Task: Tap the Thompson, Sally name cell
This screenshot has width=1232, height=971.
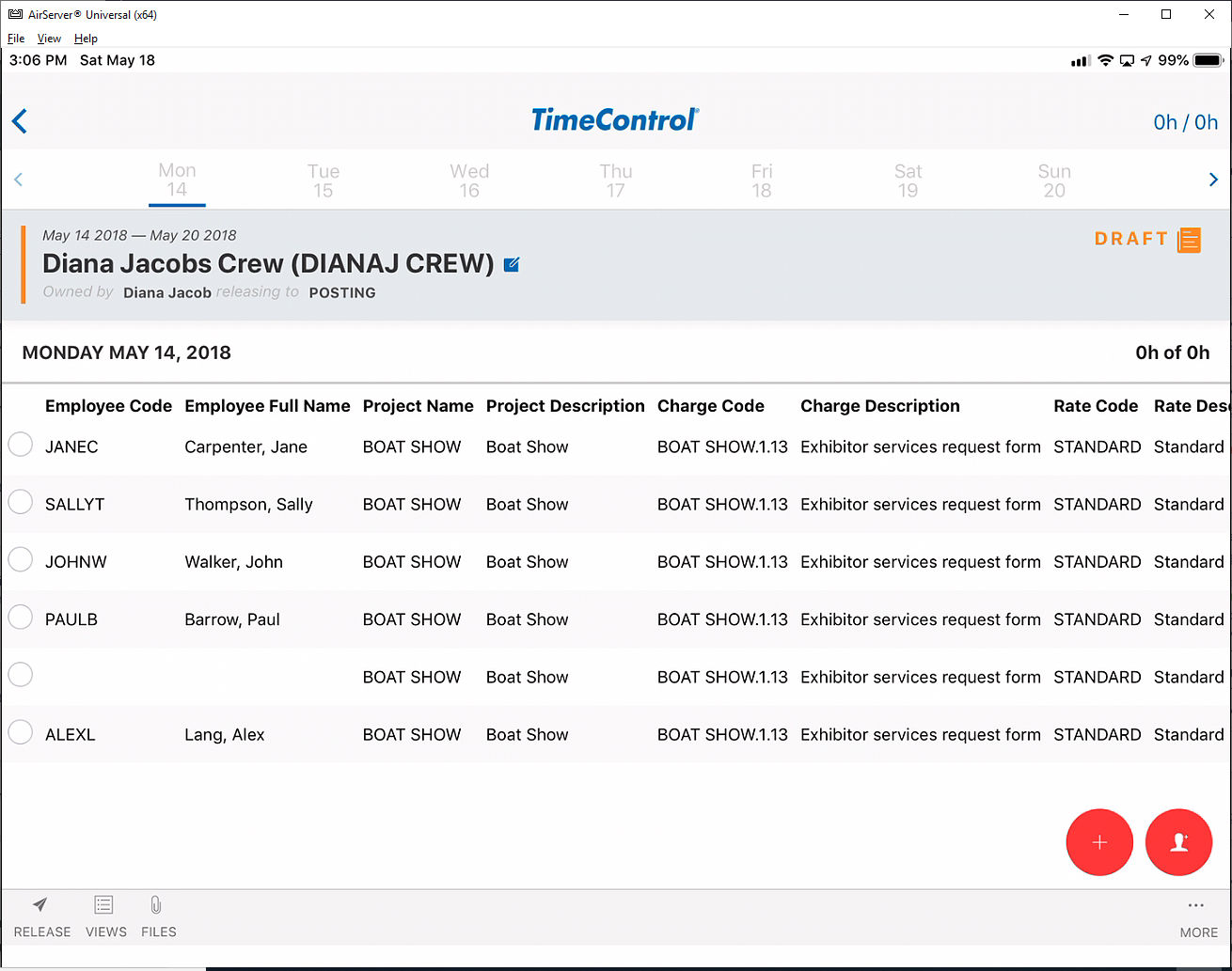Action: [x=248, y=504]
